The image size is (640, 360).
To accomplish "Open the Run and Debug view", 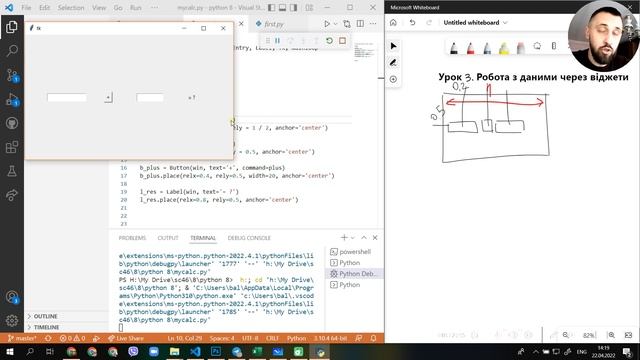I will pyautogui.click(x=12, y=99).
